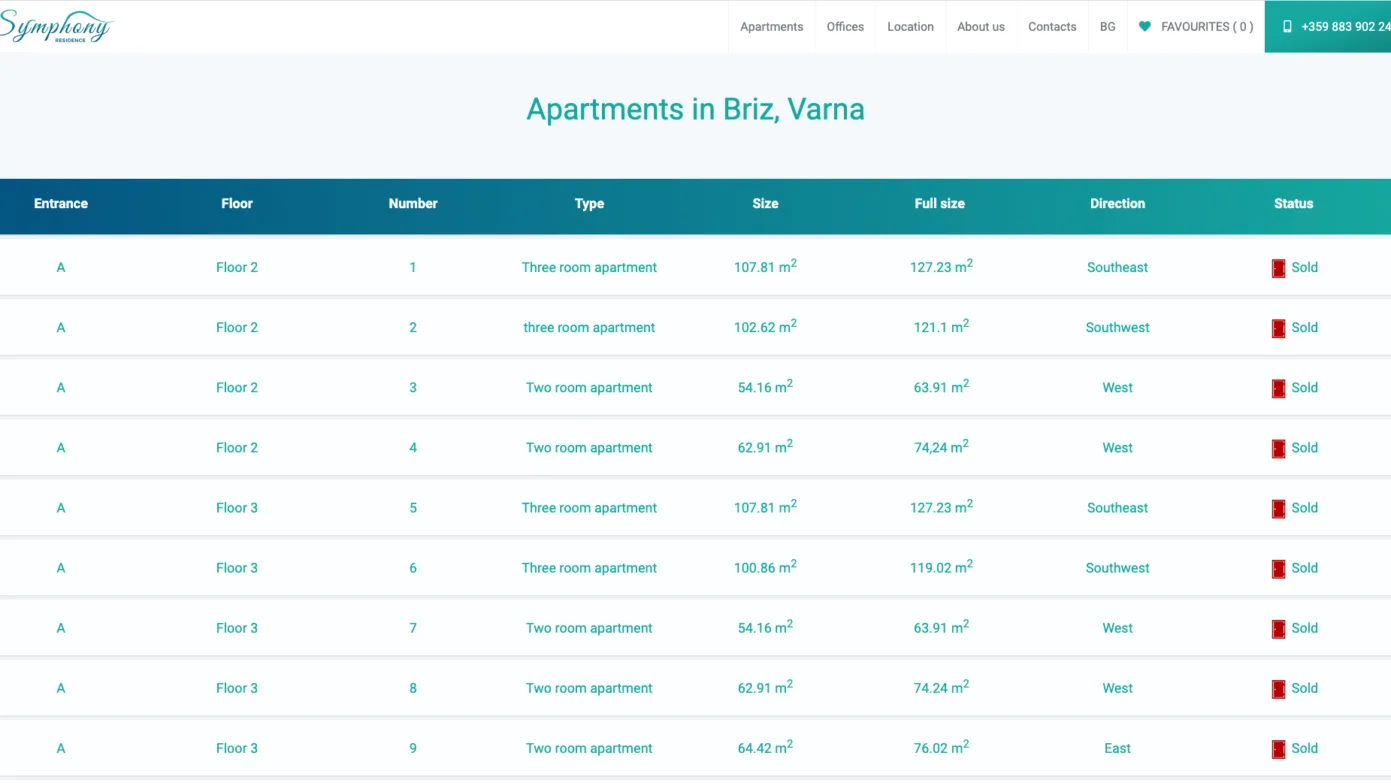Open the Apartments menu item
1391x783 pixels.
point(771,27)
